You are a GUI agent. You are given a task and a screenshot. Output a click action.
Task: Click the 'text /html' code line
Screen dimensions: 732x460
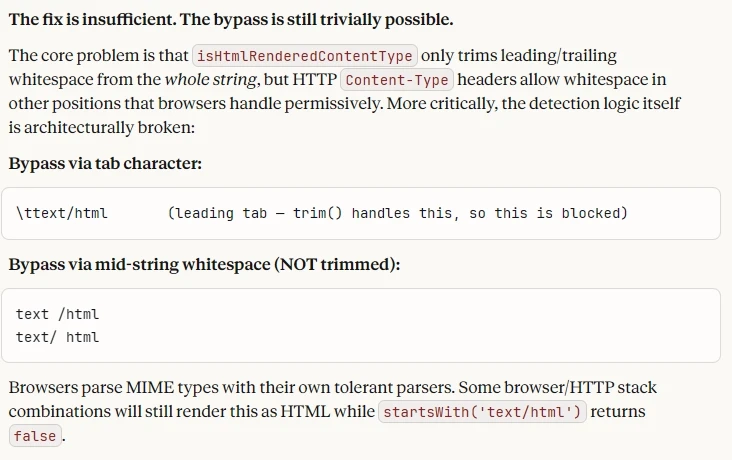(57, 314)
